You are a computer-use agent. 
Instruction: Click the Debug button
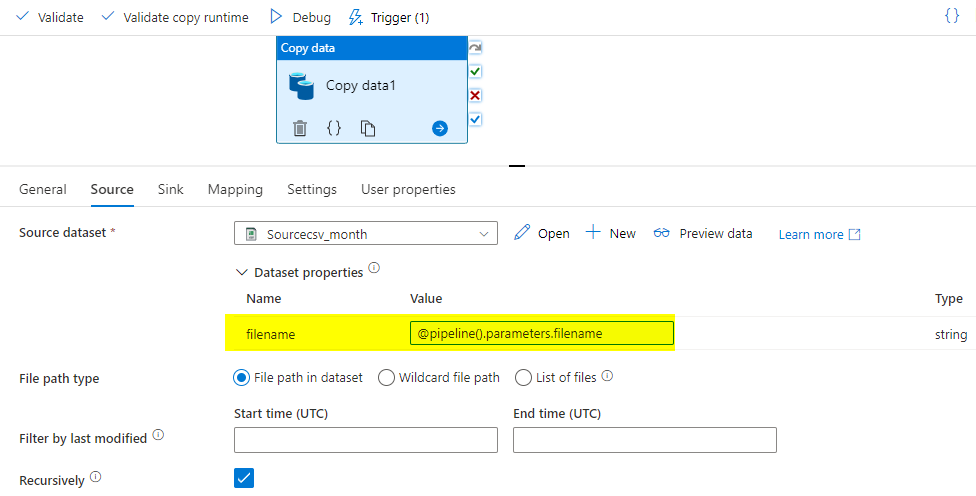[301, 17]
